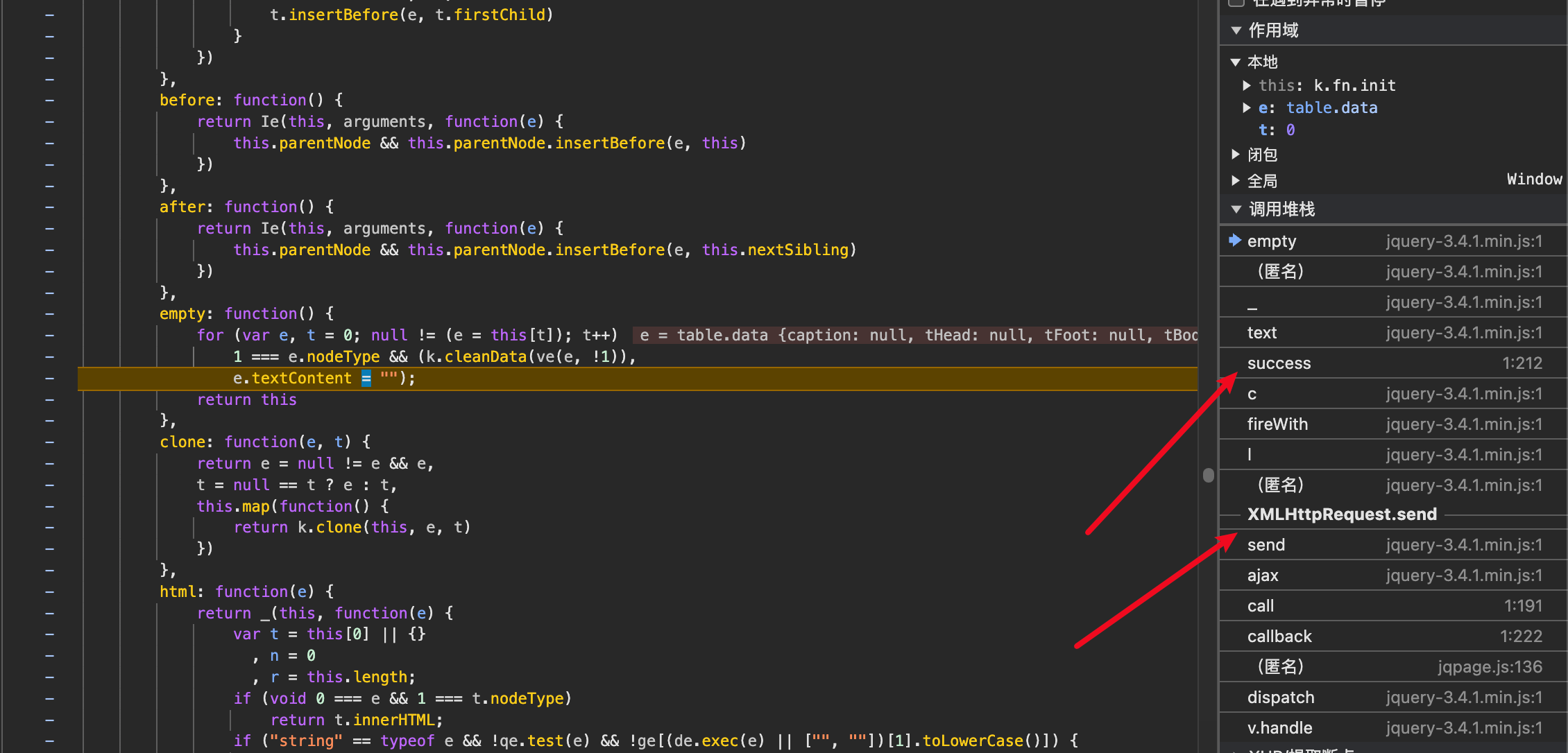Viewport: 1568px width, 753px height.
Task: Expand the e: table.data variable
Action: (1247, 107)
